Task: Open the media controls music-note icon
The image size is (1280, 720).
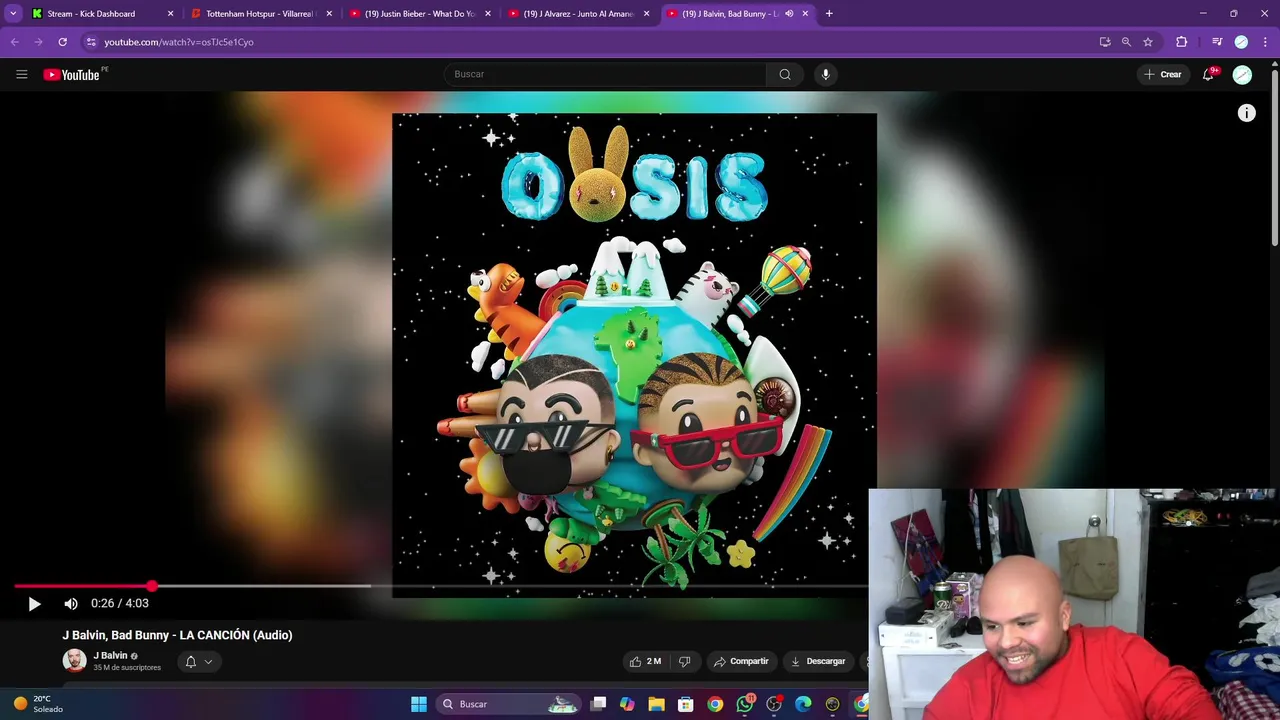Action: point(1217,42)
